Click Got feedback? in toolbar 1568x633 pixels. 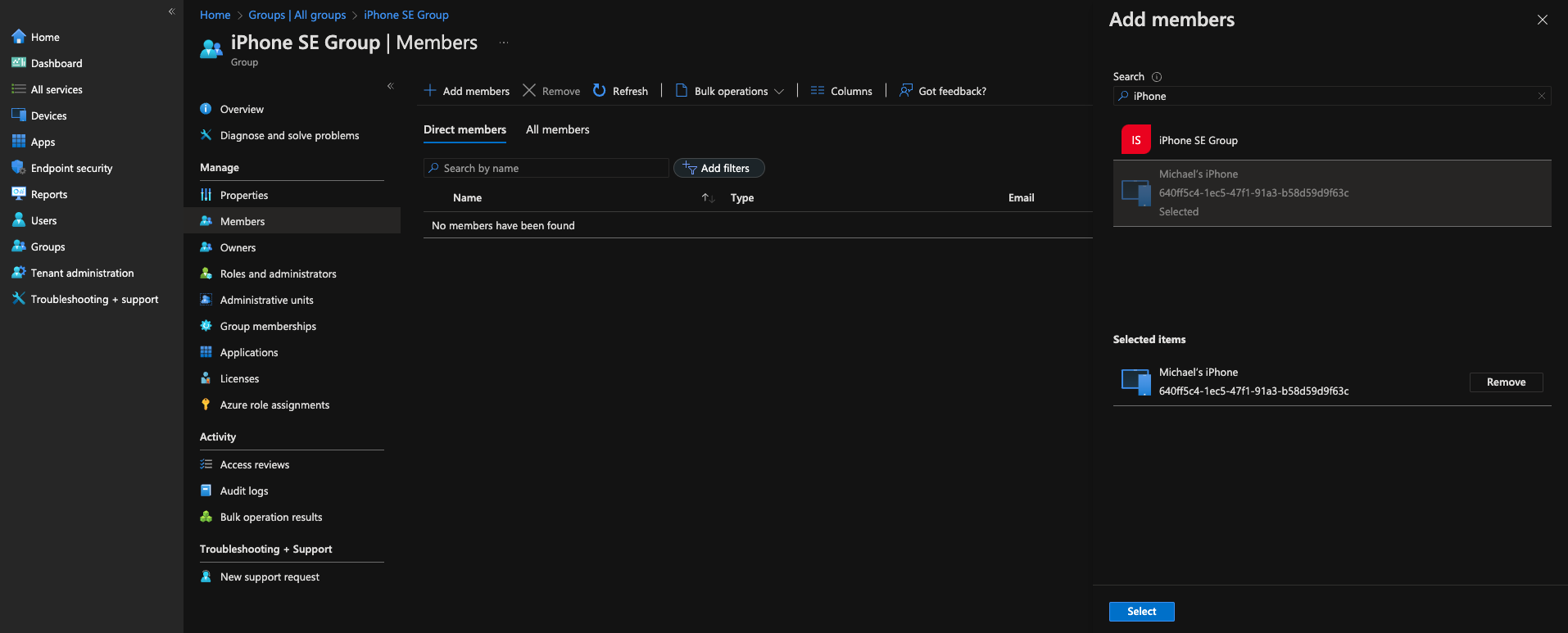pos(943,91)
